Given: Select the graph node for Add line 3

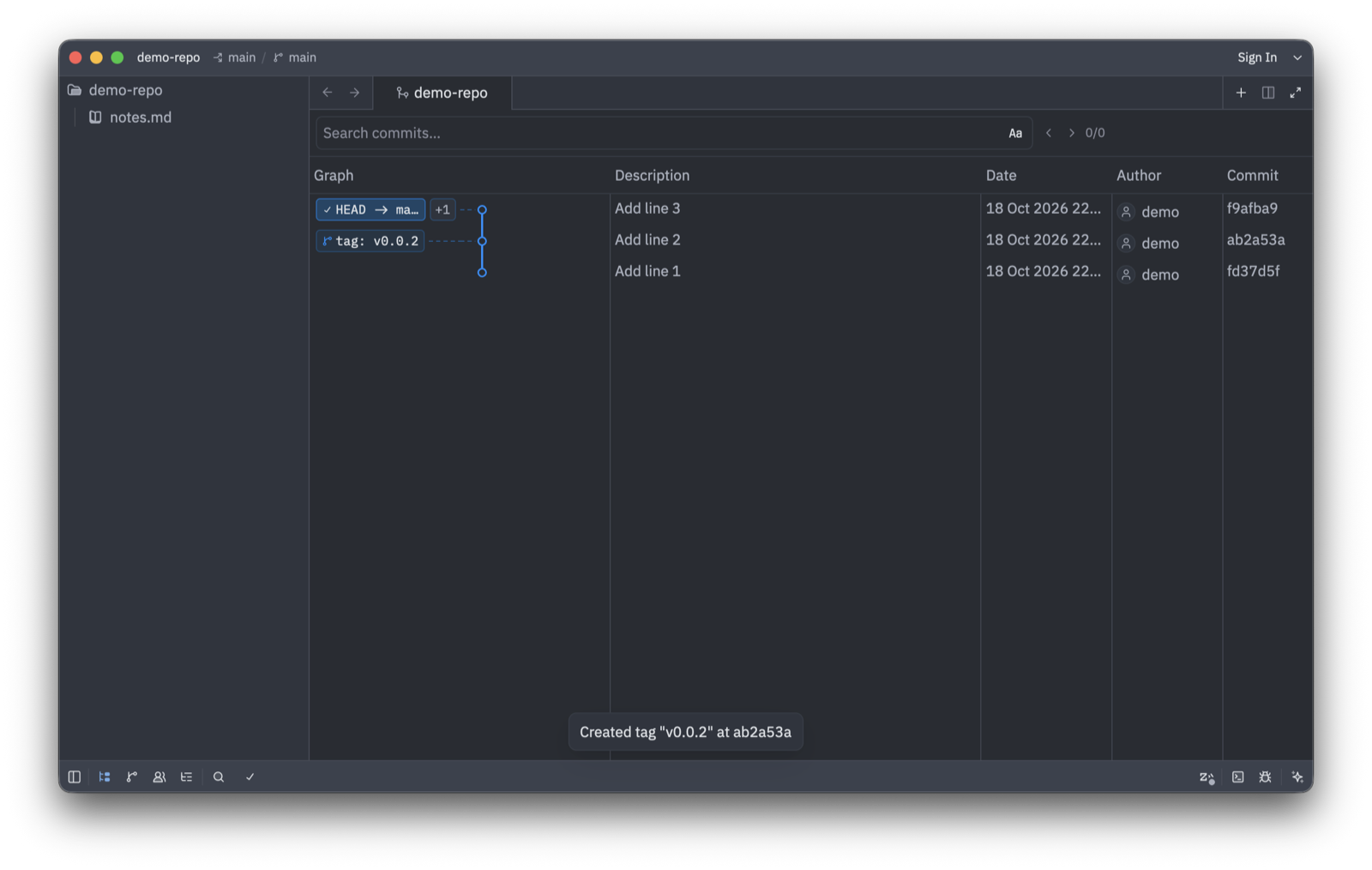Looking at the screenshot, I should click(x=482, y=209).
